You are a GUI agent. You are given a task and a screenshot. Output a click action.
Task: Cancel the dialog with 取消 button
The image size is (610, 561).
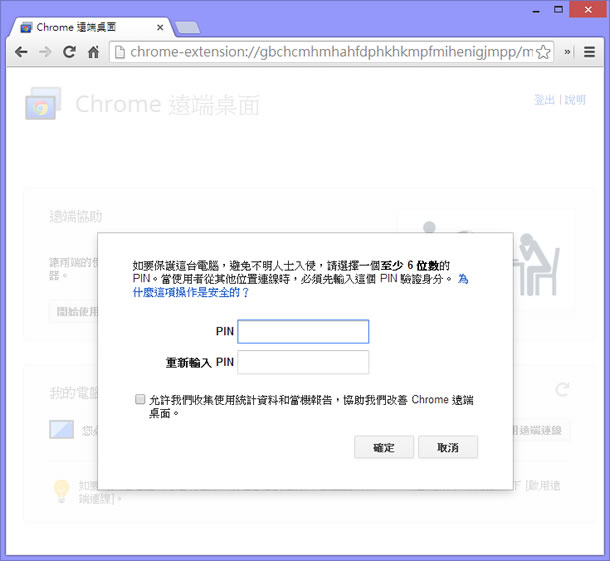pyautogui.click(x=448, y=447)
